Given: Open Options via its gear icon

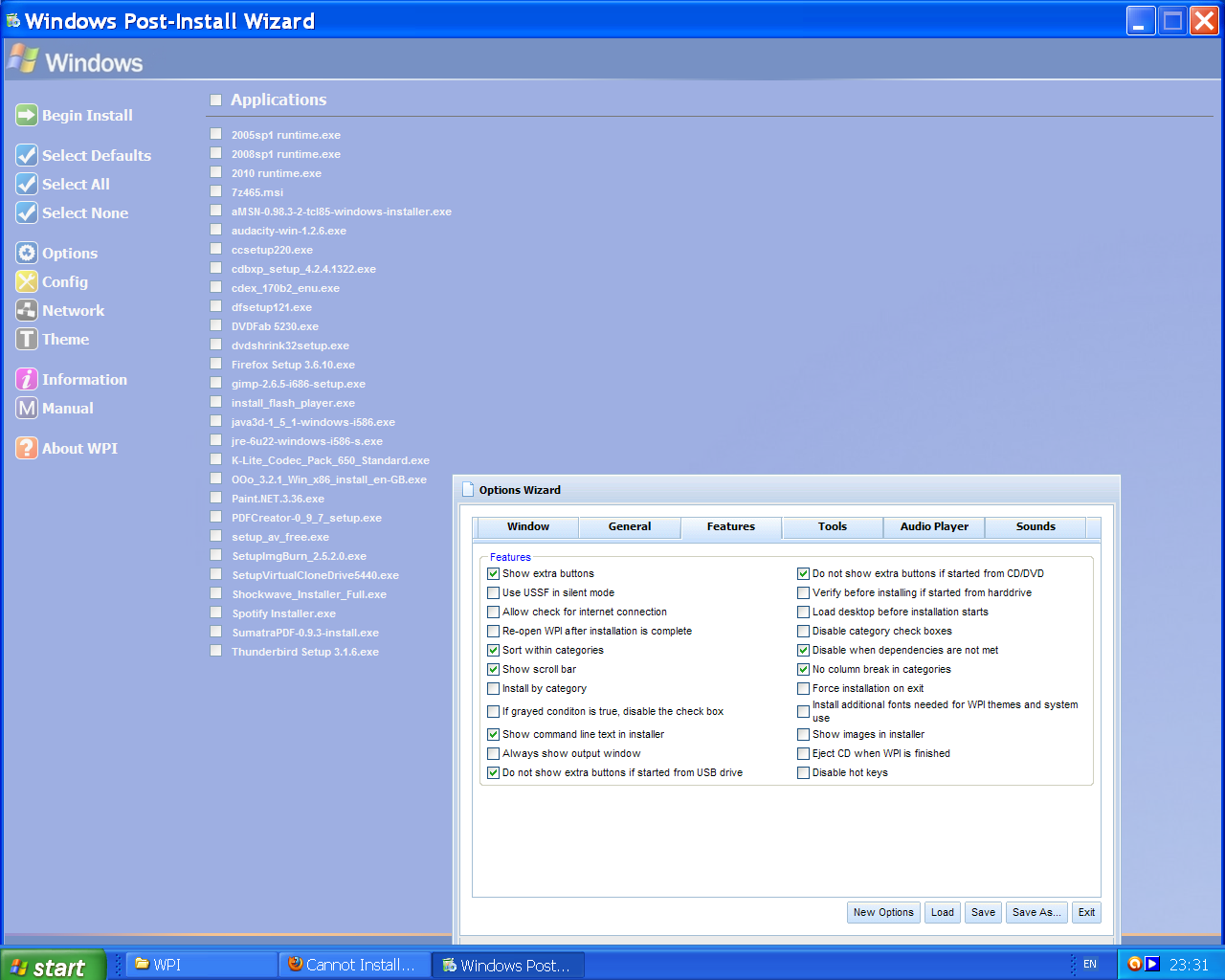Looking at the screenshot, I should coord(27,253).
